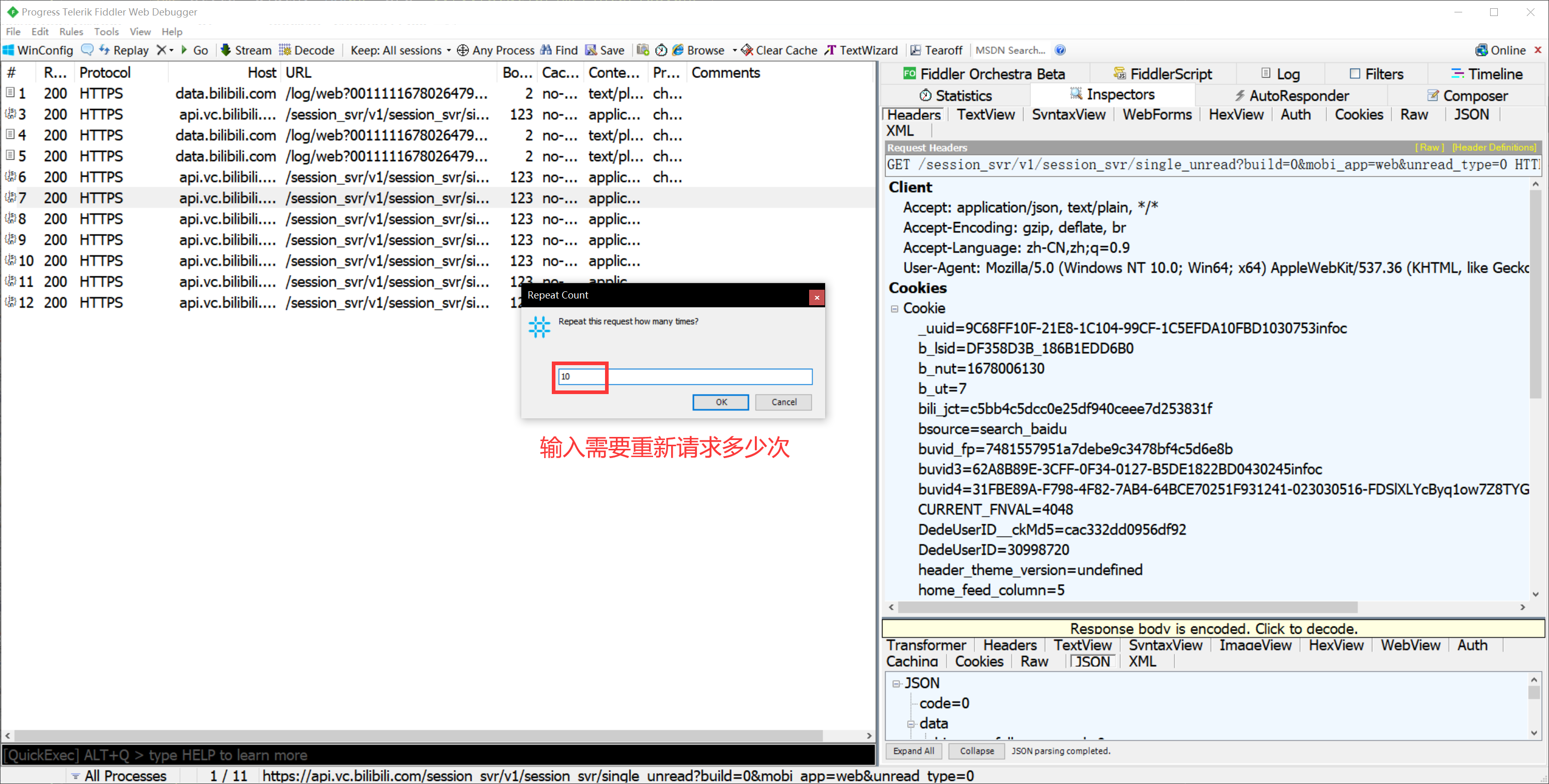This screenshot has height=784, width=1549.
Task: Switch to the AutoResponder tab
Action: 1292,96
